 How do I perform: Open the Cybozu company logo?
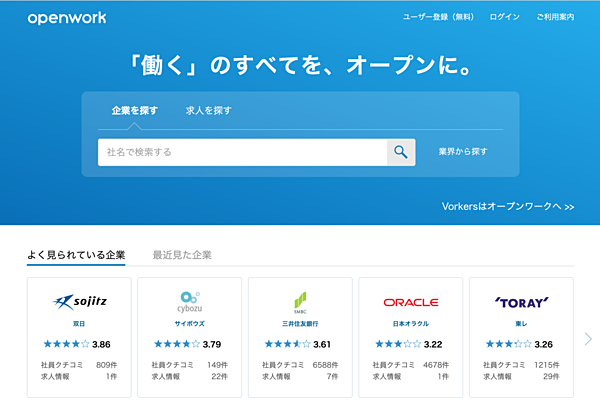(x=189, y=301)
